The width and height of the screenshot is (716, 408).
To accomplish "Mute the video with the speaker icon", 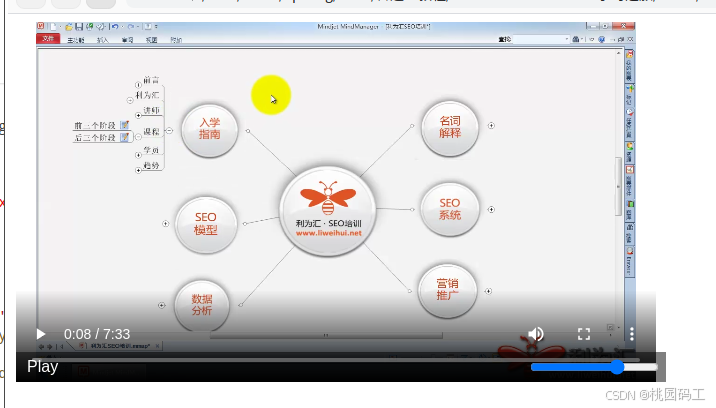I will [x=536, y=334].
